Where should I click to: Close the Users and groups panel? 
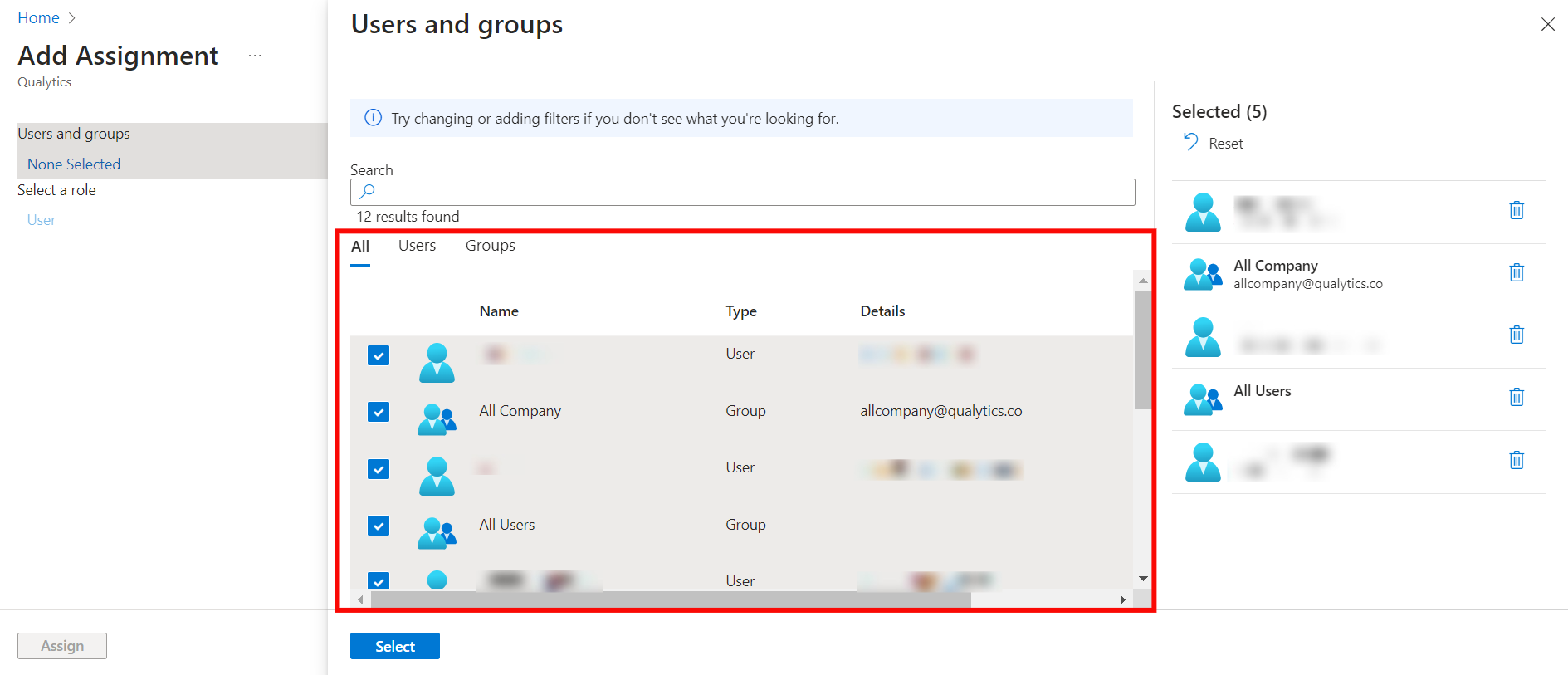pos(1547,24)
